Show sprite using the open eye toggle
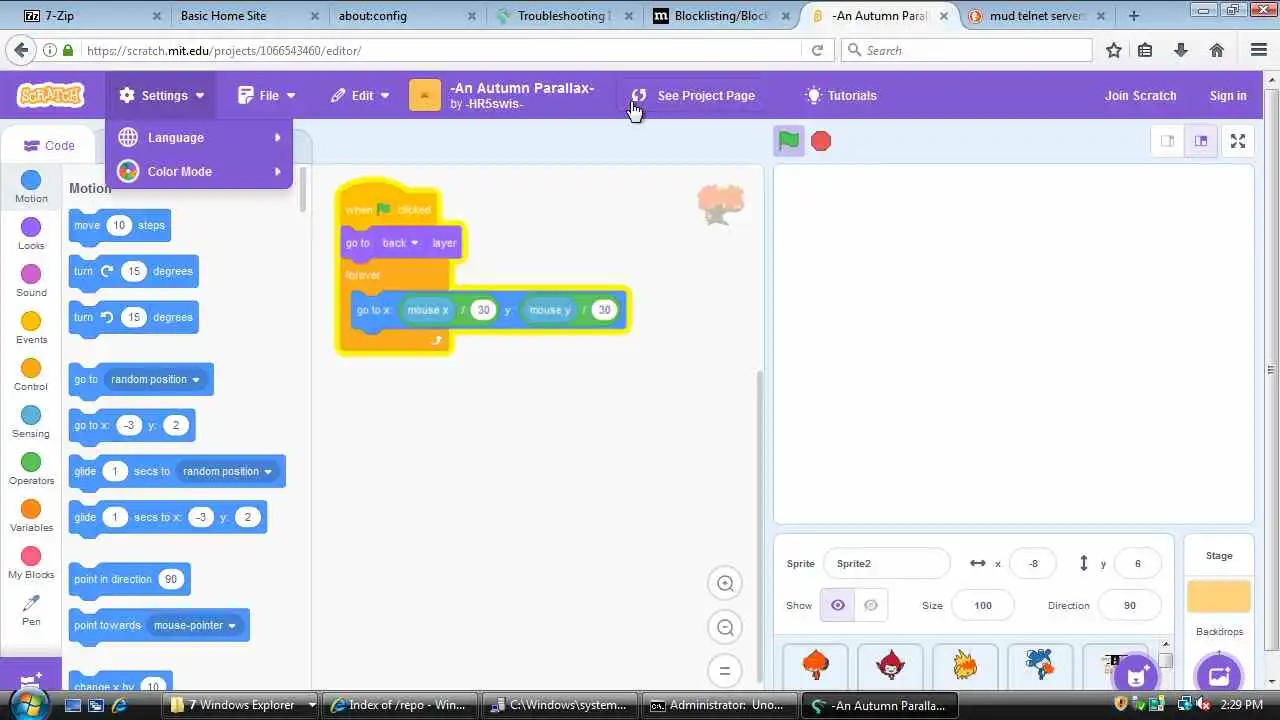This screenshot has height=720, width=1280. [838, 605]
